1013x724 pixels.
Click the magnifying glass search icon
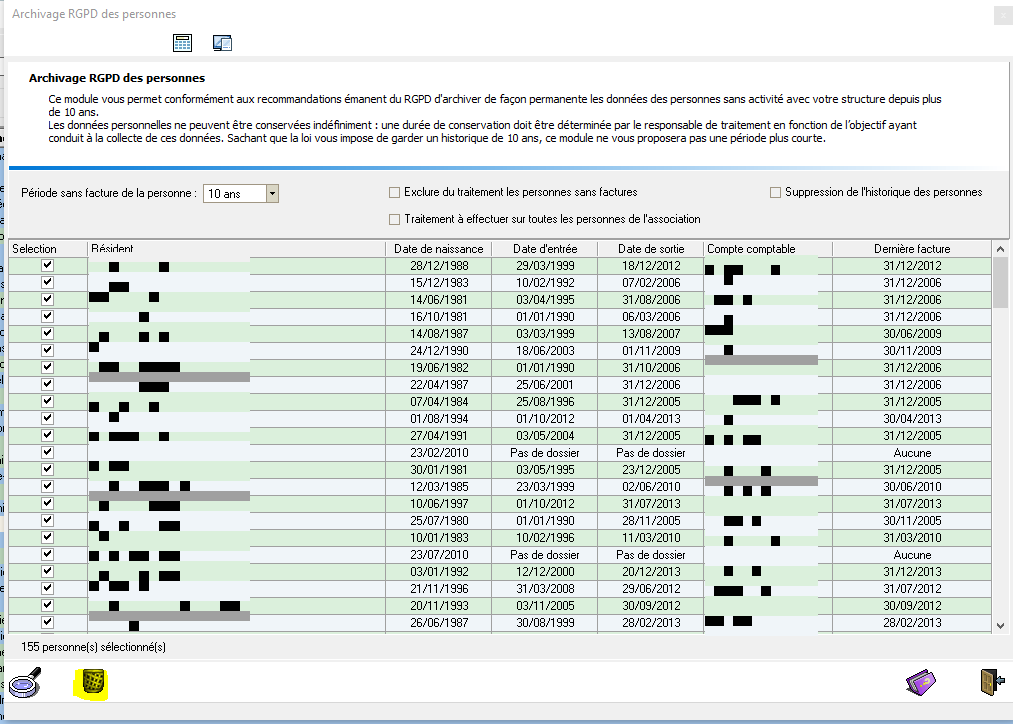click(24, 684)
